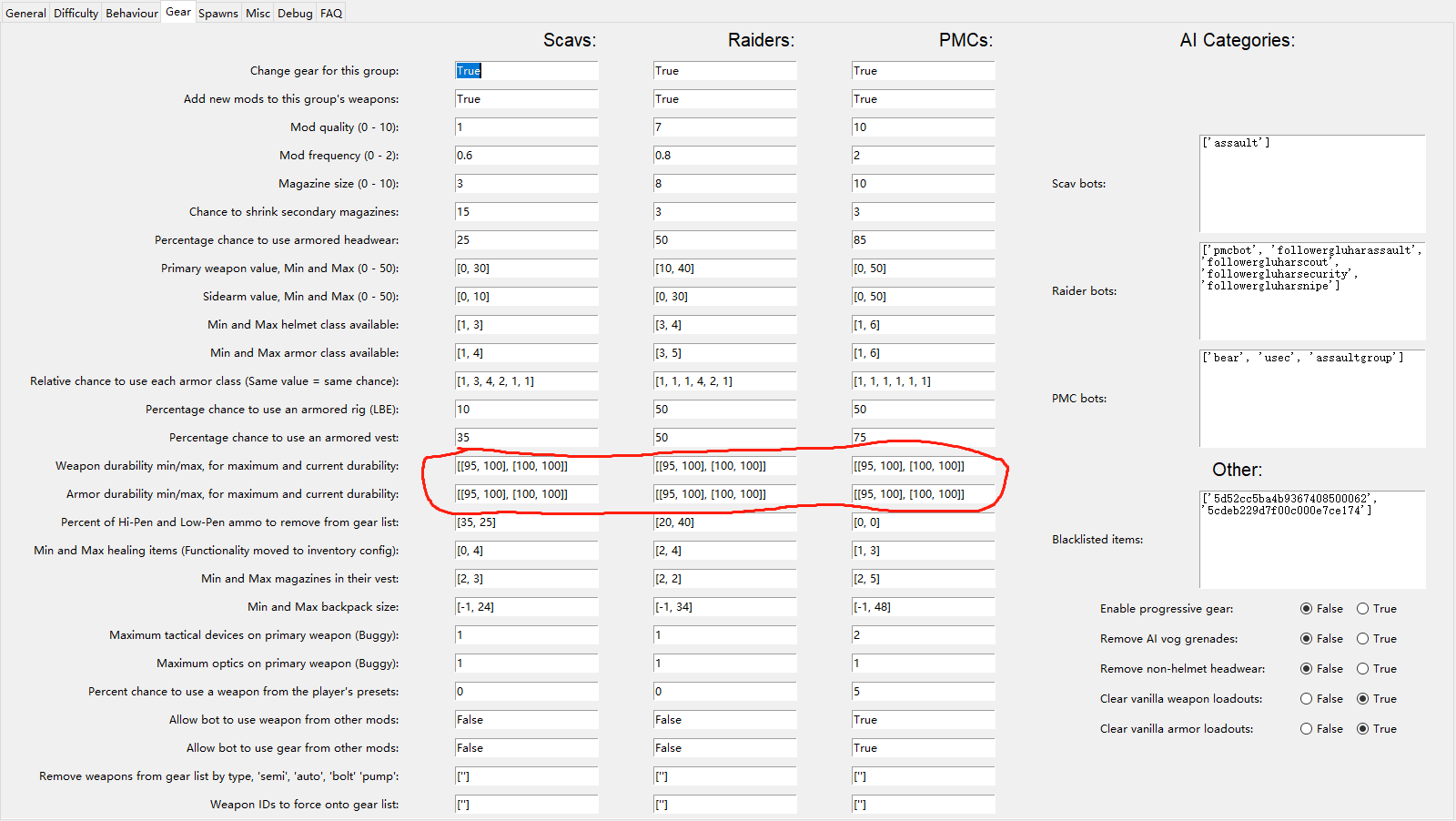Click Raiders armored headwear percentage field
1456x821 pixels.
click(724, 240)
